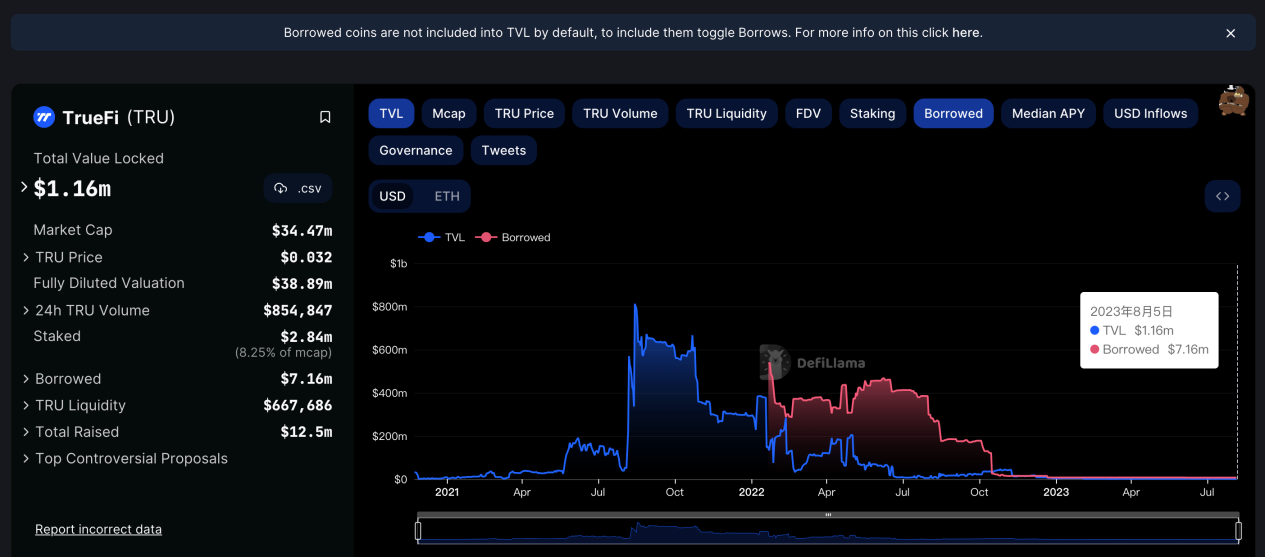Click the TVL legend marker
Image resolution: width=1265 pixels, height=557 pixels.
click(430, 238)
